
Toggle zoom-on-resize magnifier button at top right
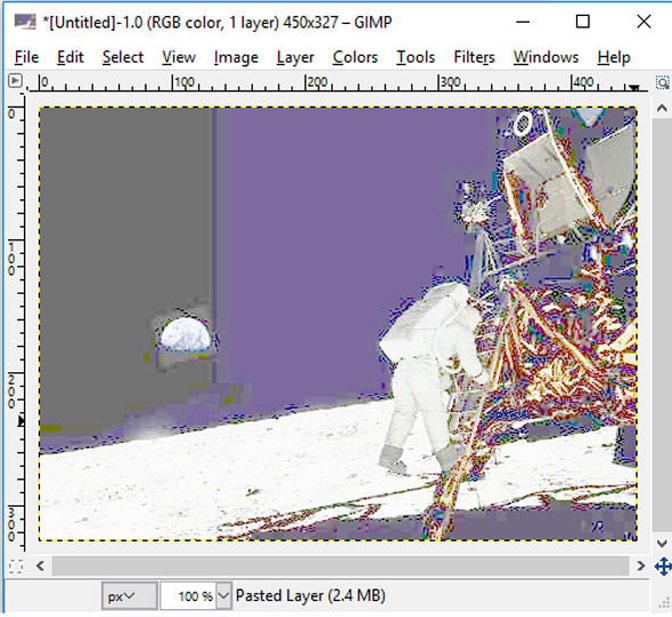tap(663, 82)
